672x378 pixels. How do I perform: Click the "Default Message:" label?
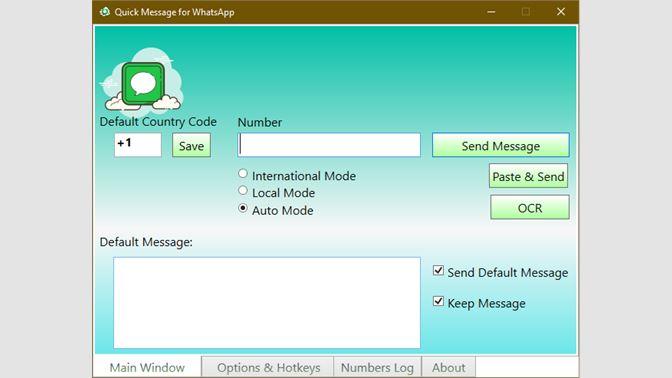tap(146, 242)
